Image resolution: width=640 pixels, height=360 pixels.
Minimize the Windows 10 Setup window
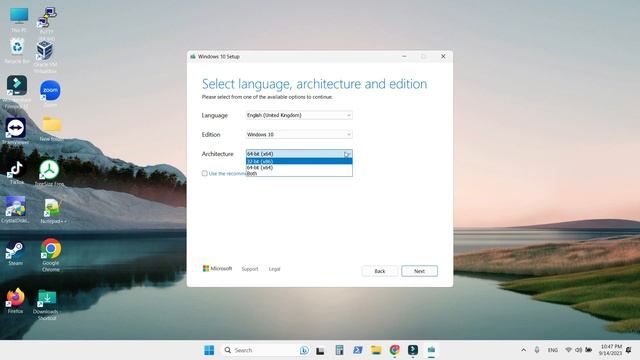(404, 56)
